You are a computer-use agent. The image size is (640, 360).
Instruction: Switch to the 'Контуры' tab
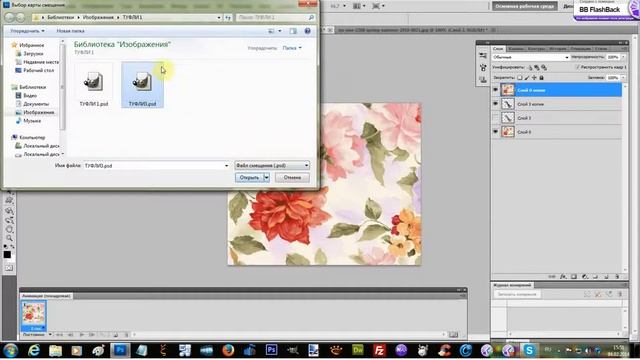[x=536, y=49]
